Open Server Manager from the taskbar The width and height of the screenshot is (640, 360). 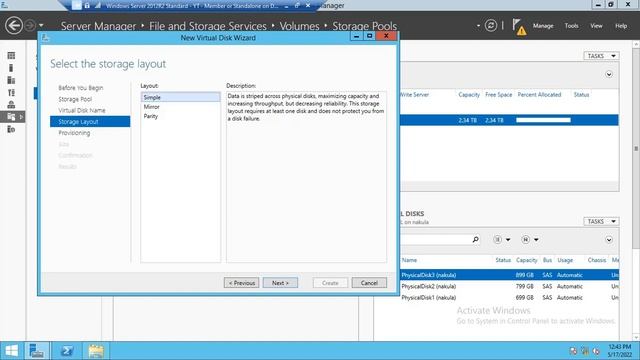(37, 351)
